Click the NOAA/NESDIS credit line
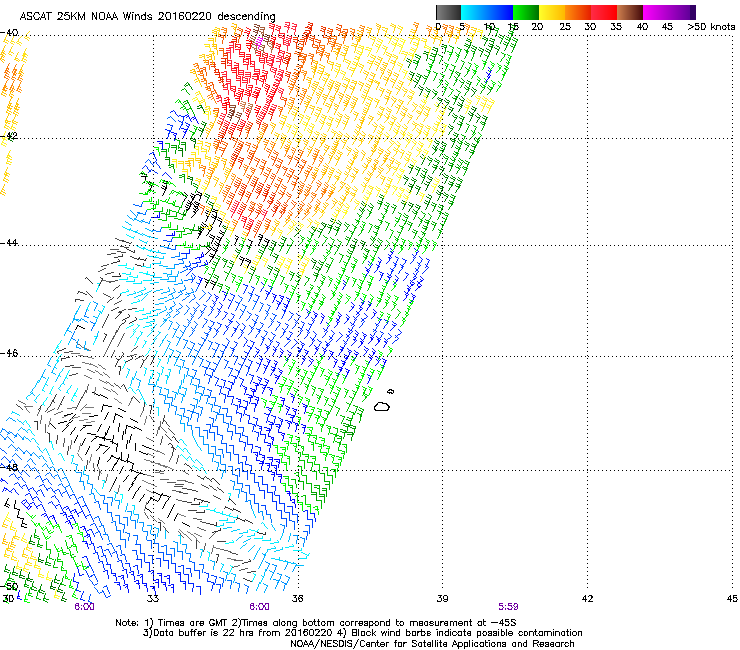The image size is (740, 650). point(432,644)
